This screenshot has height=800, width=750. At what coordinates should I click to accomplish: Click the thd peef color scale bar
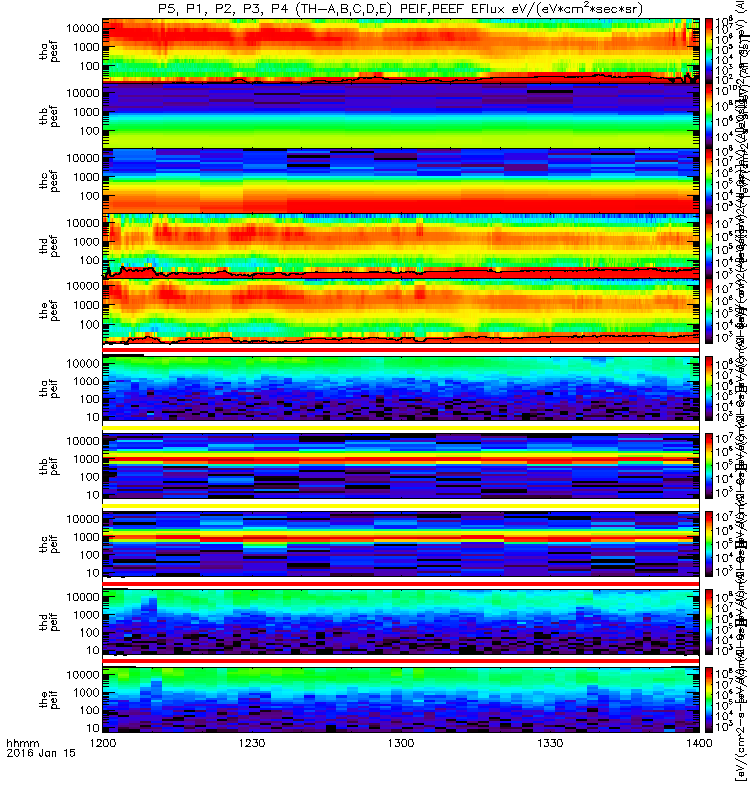(709, 246)
